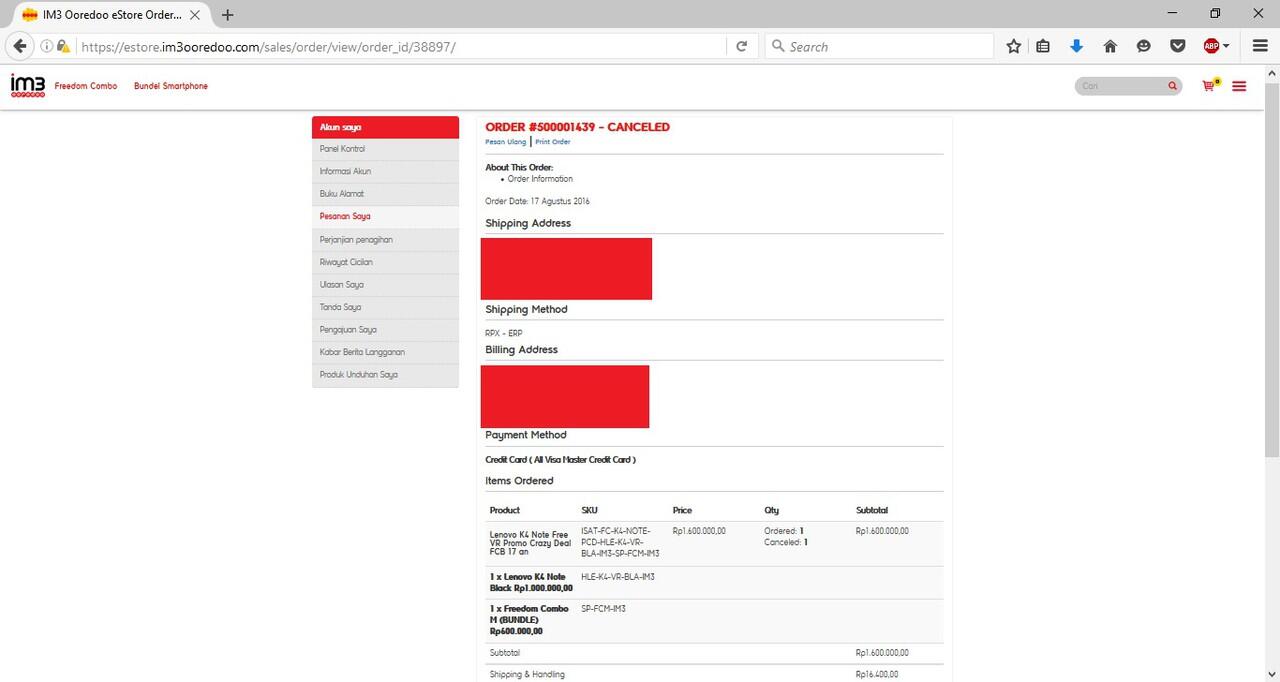Open the red site menu icon
Viewport: 1280px width, 682px height.
click(x=1239, y=86)
